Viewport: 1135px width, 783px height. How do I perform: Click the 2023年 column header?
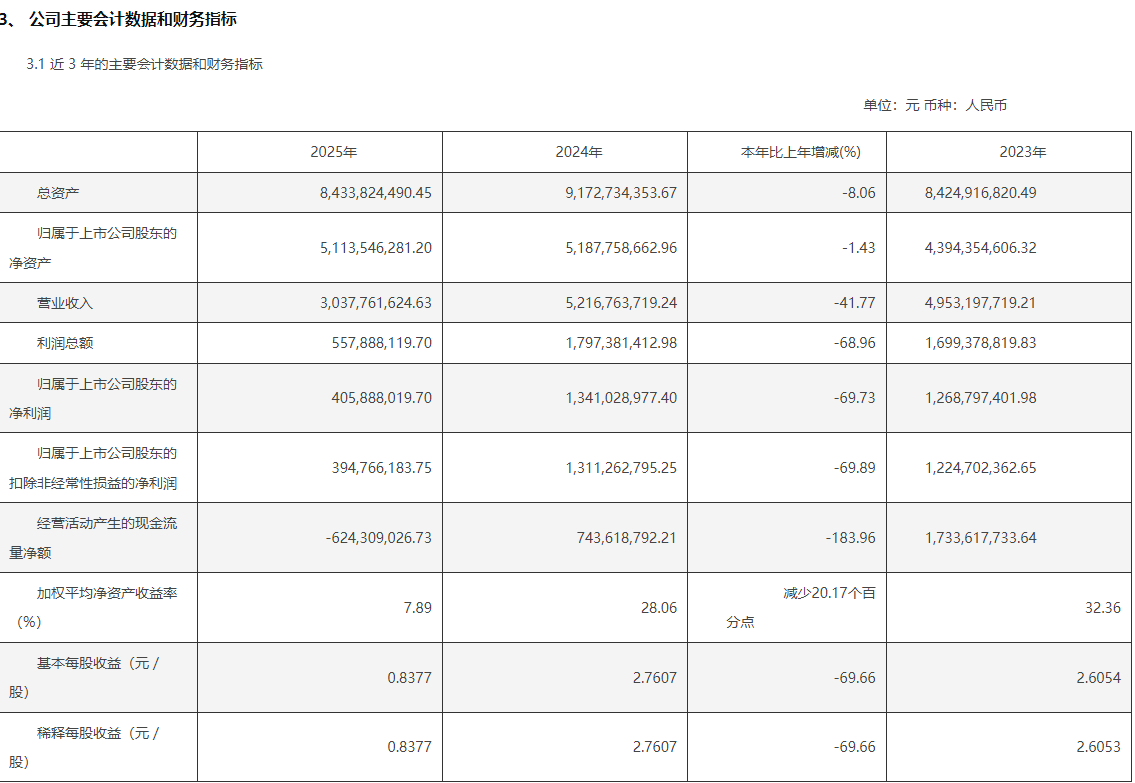pyautogui.click(x=1023, y=152)
